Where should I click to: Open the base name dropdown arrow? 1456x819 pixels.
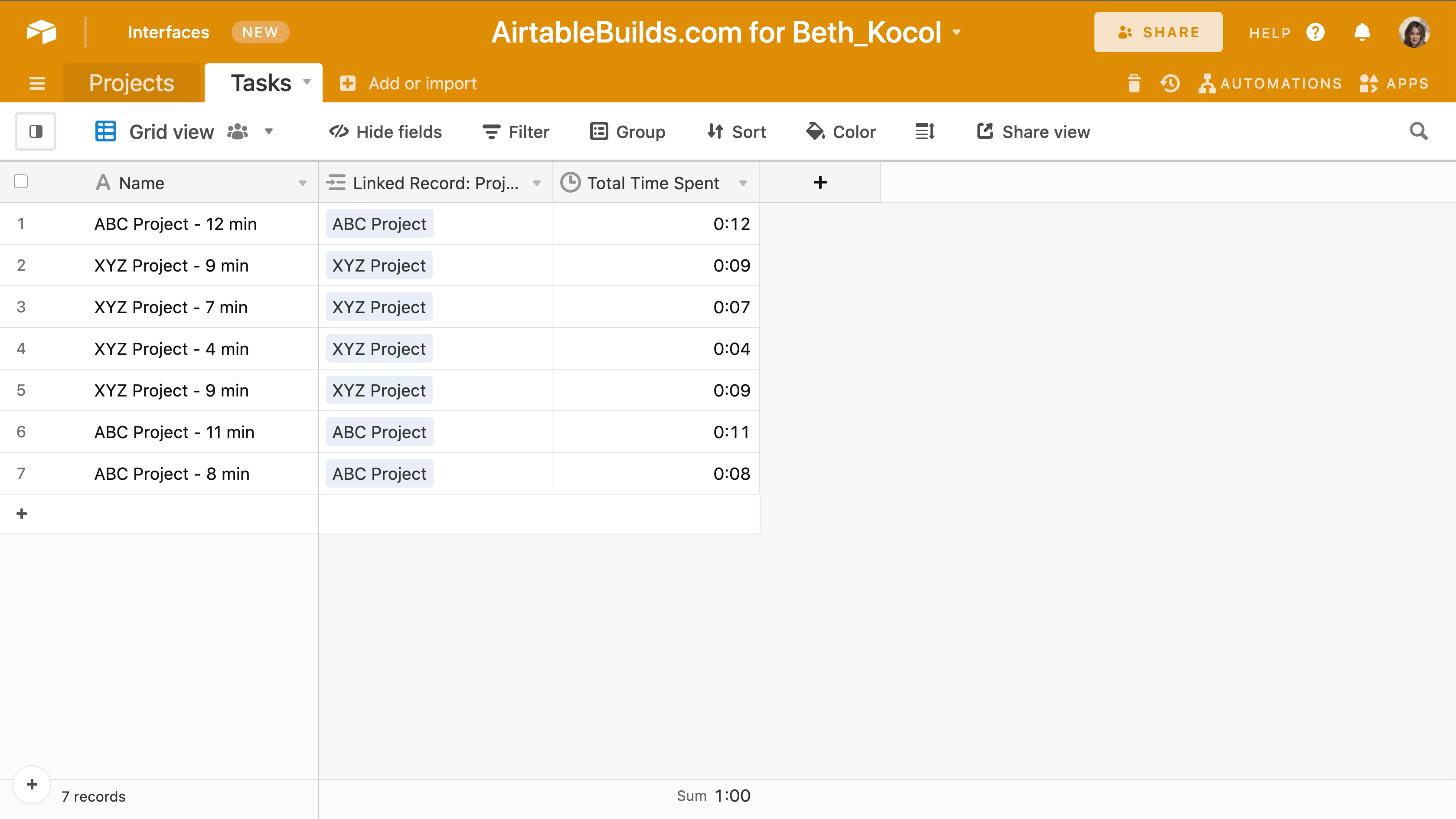point(957,32)
